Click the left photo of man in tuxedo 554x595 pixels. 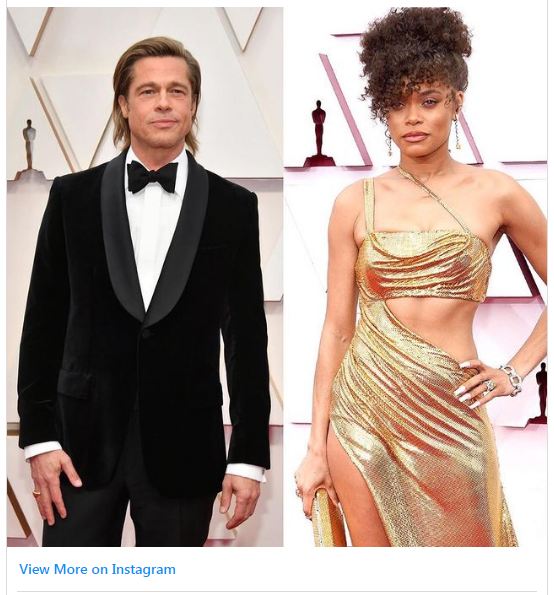tap(145, 277)
